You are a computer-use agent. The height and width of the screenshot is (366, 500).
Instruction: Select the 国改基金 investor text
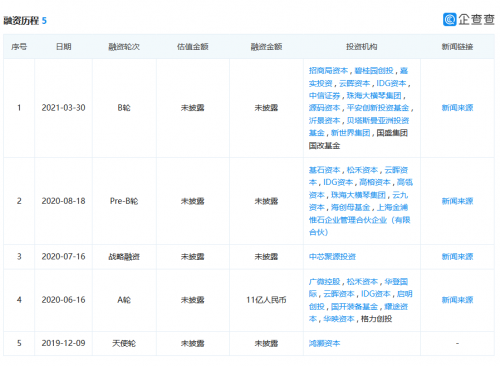coord(324,146)
